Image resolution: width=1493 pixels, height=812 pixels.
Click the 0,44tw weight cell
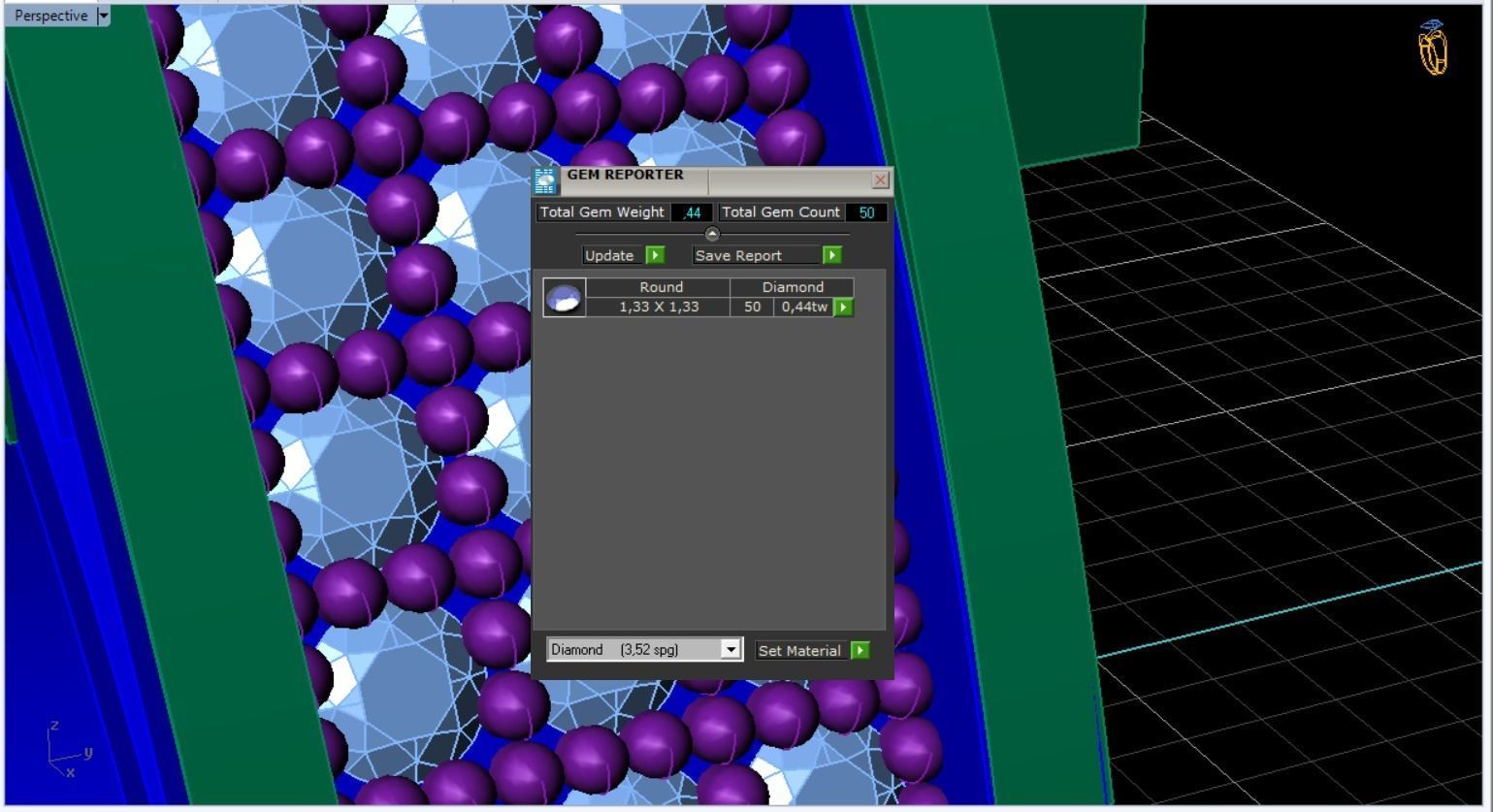point(804,307)
